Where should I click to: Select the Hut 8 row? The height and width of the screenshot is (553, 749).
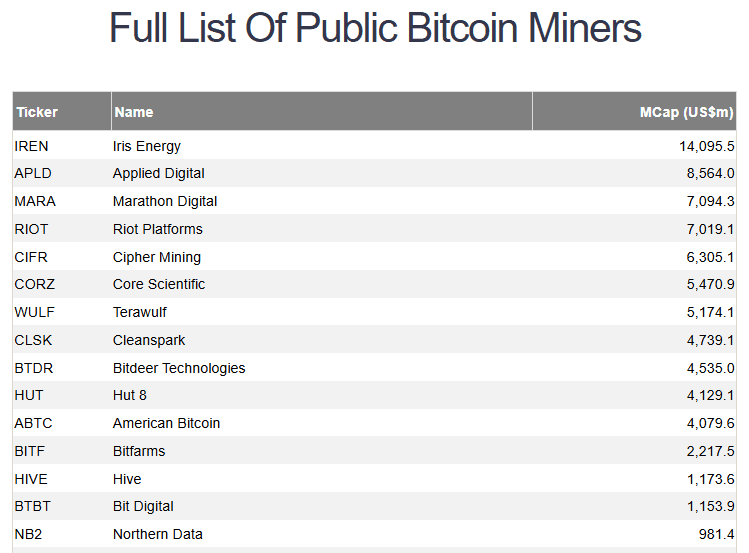[130, 395]
